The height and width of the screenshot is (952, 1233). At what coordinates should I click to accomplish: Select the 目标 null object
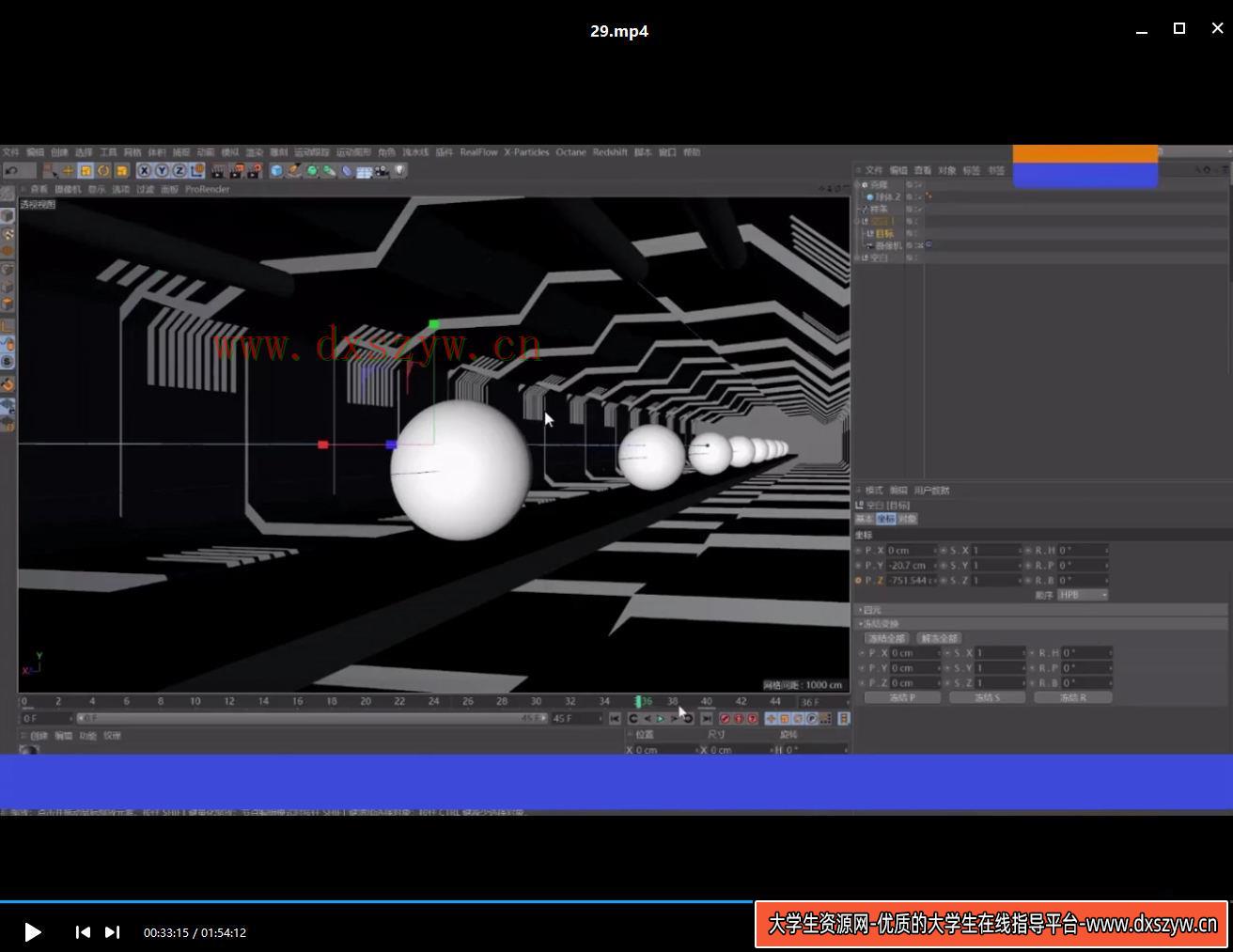[x=884, y=234]
